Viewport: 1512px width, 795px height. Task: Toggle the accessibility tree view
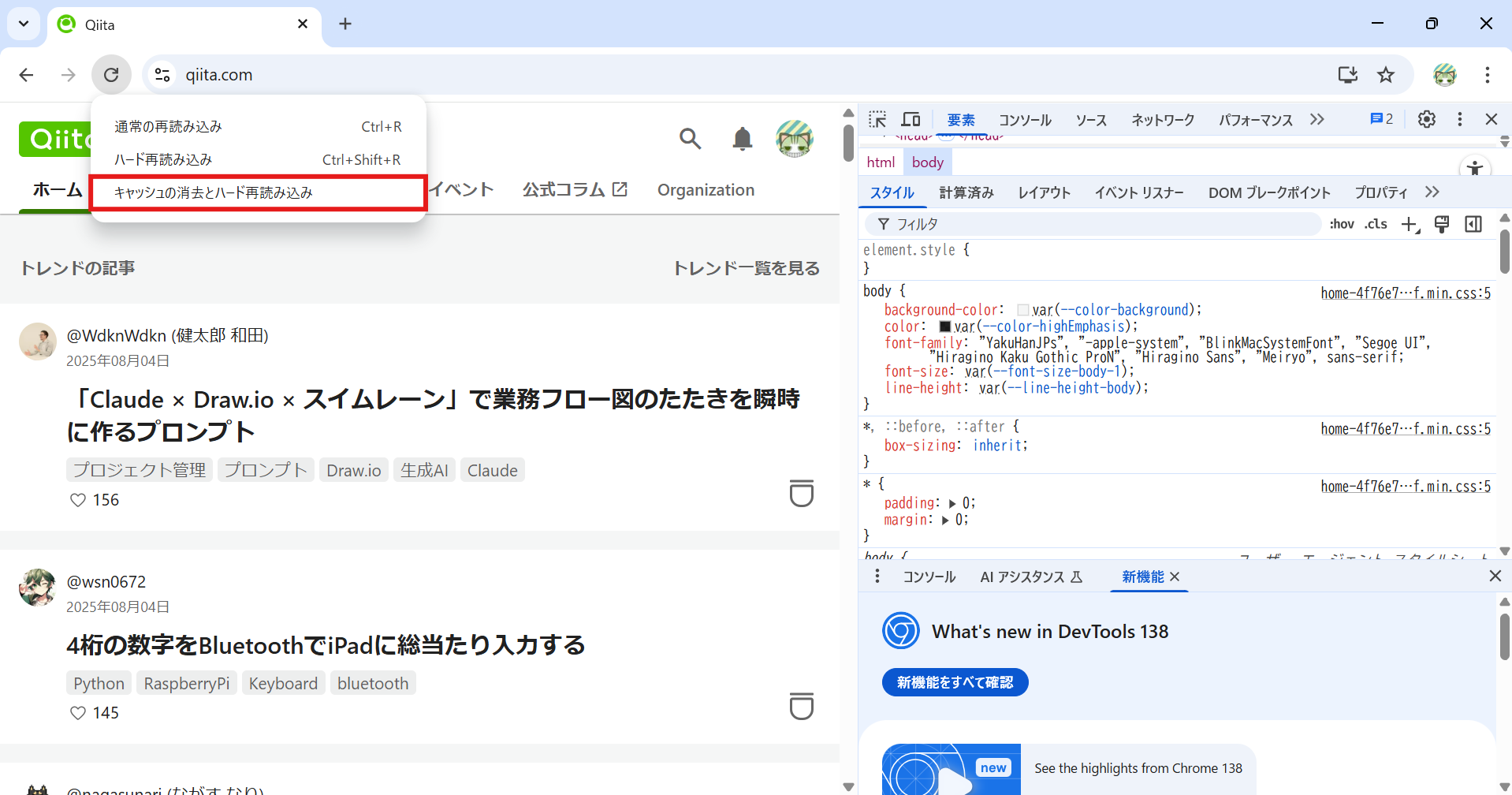1474,168
